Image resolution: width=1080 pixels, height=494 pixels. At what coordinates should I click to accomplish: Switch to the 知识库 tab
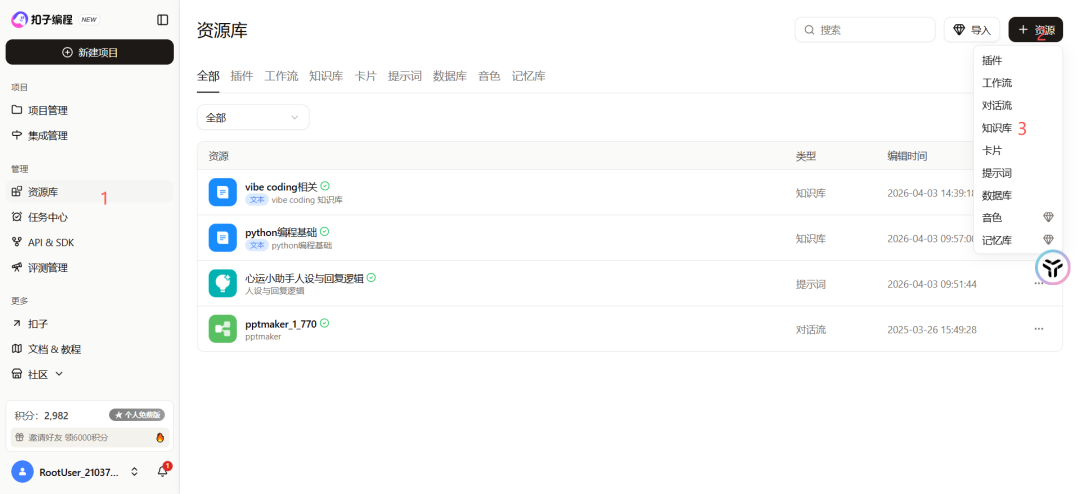(x=326, y=76)
